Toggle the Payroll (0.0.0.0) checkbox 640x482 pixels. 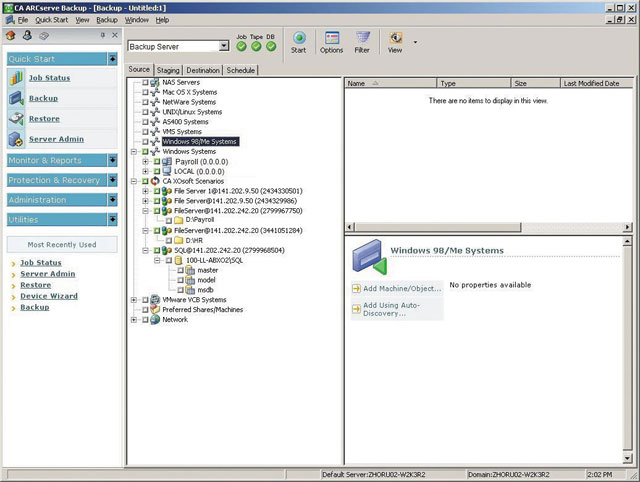coord(157,162)
